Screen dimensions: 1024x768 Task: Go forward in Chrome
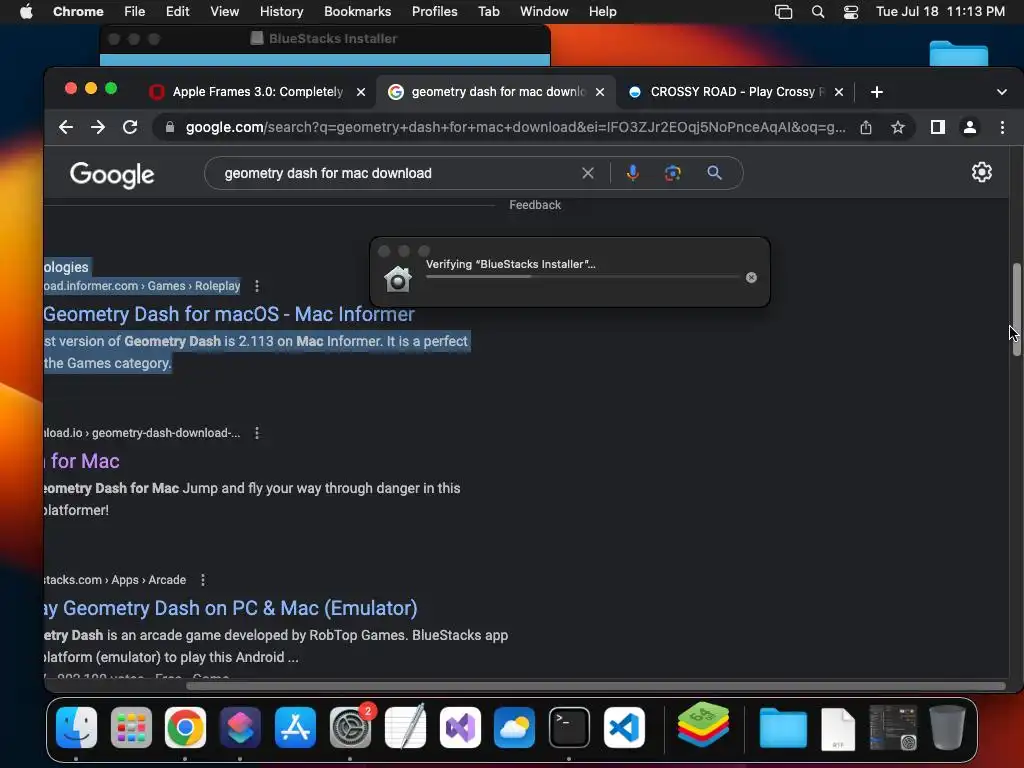[98, 127]
